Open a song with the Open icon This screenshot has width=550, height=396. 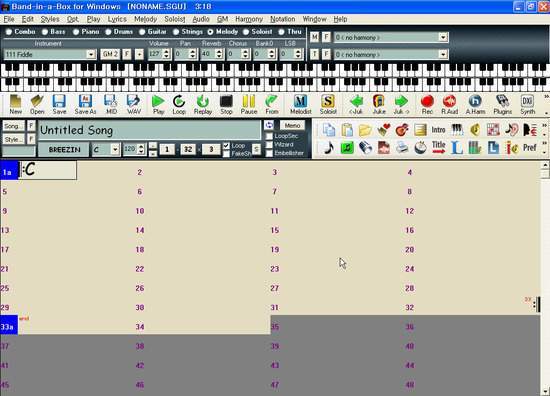(37, 104)
